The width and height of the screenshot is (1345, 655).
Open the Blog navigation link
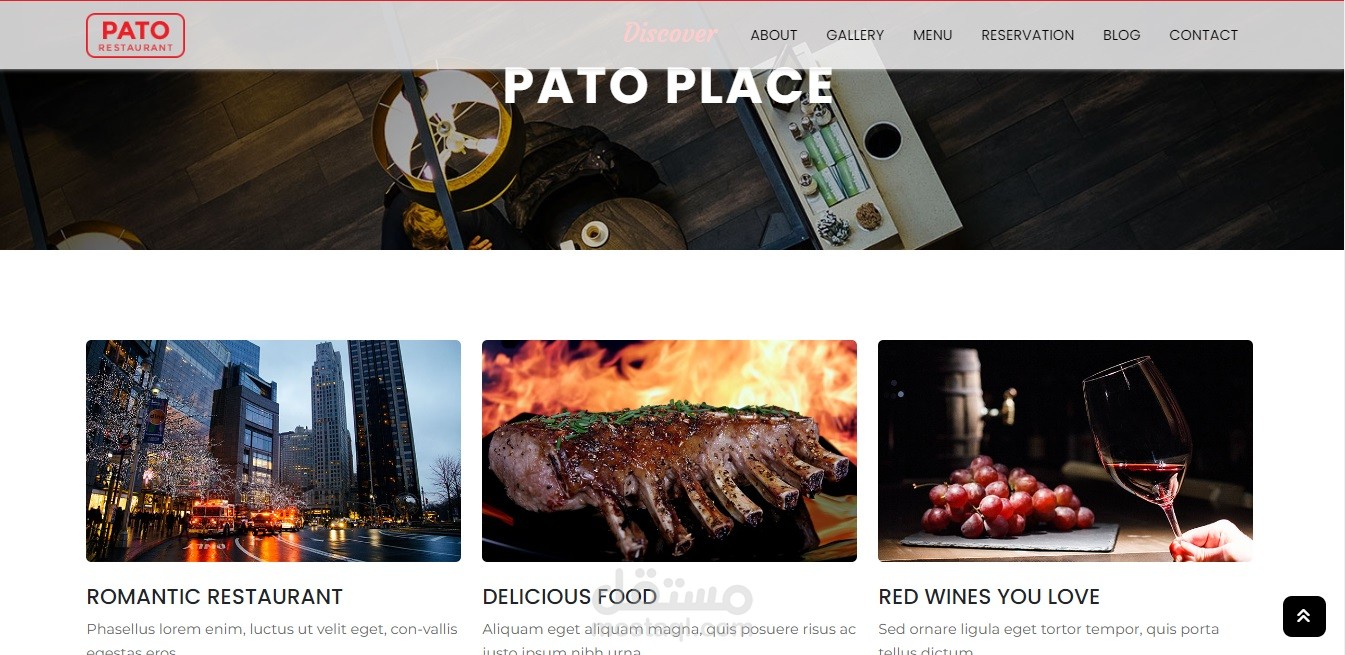point(1121,35)
